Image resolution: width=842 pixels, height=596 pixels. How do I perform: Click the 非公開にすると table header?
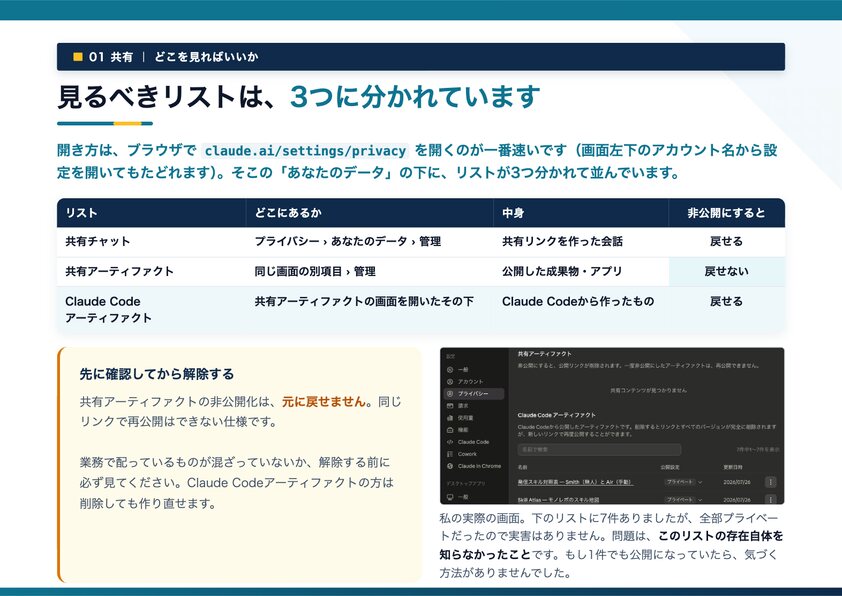(726, 213)
